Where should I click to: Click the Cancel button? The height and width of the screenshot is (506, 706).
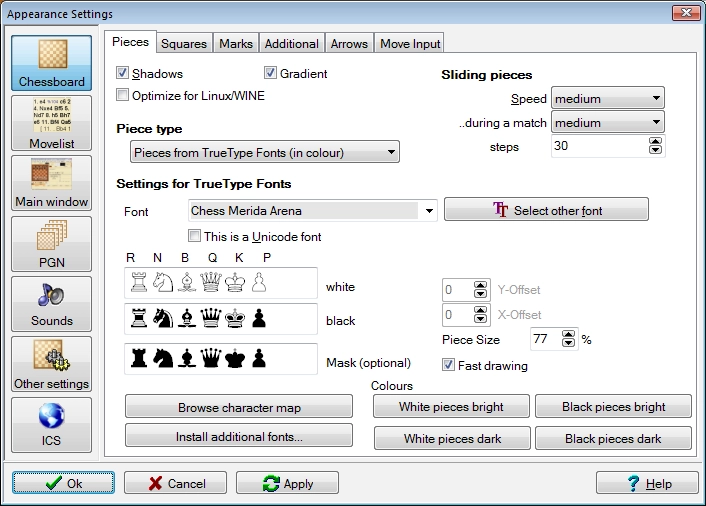[x=176, y=483]
